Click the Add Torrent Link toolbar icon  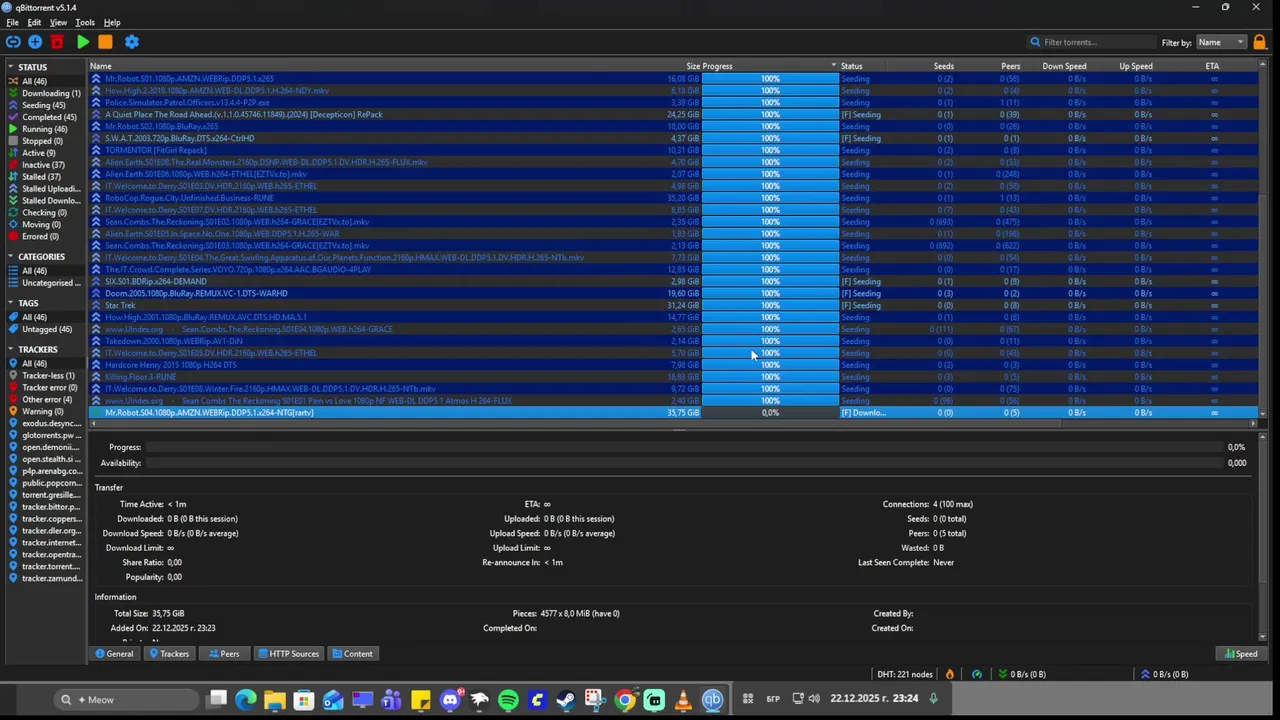coord(13,42)
